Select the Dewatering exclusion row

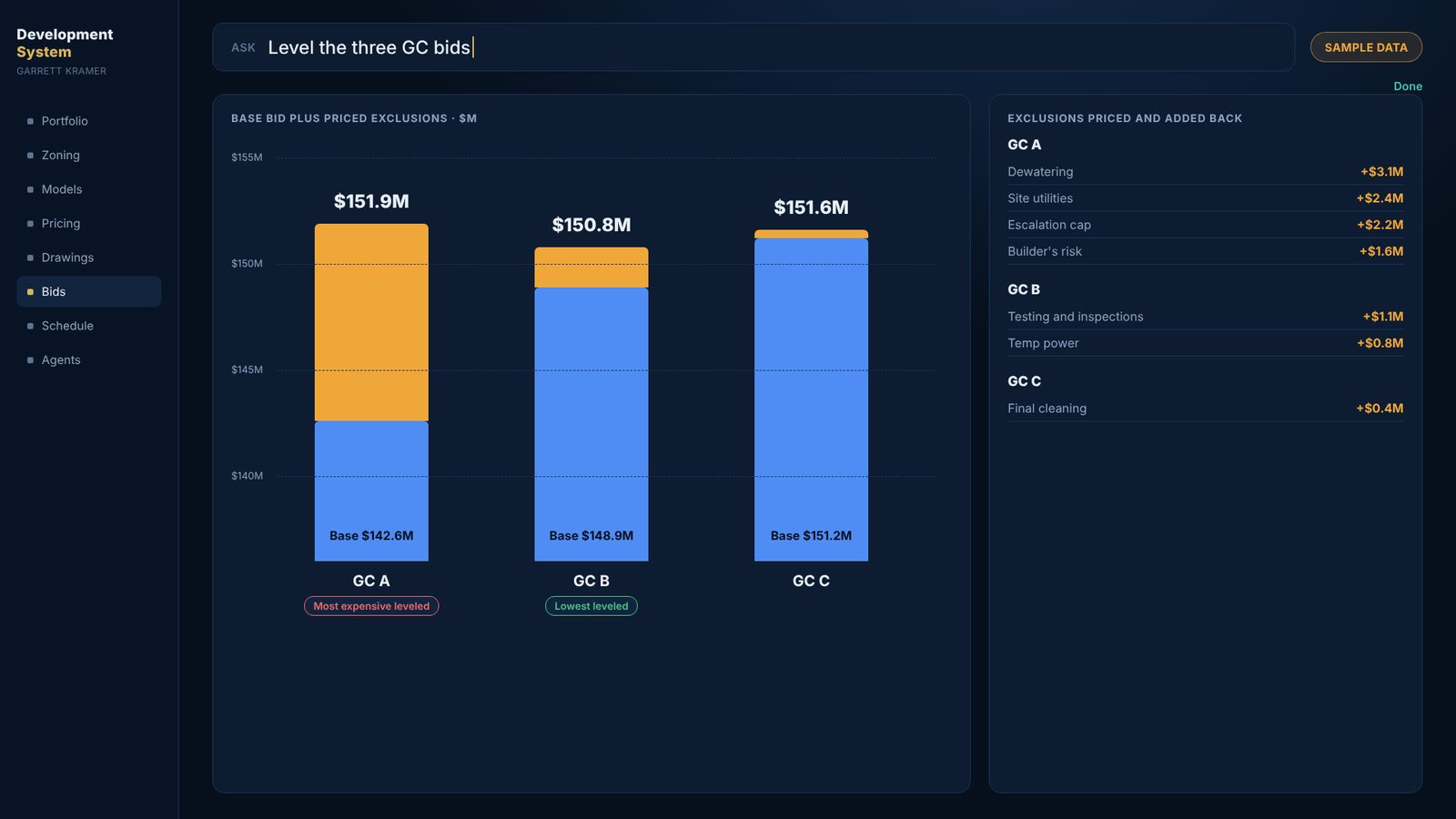(1205, 172)
